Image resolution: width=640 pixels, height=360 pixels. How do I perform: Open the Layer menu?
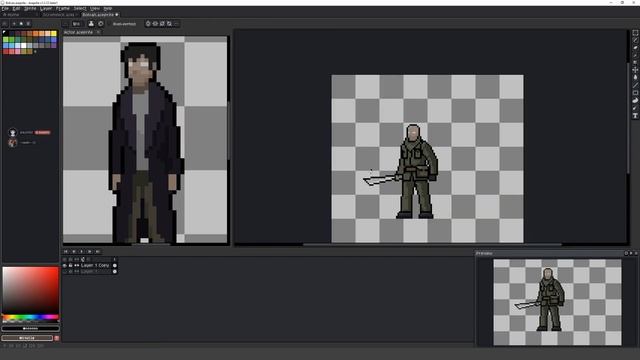46,8
